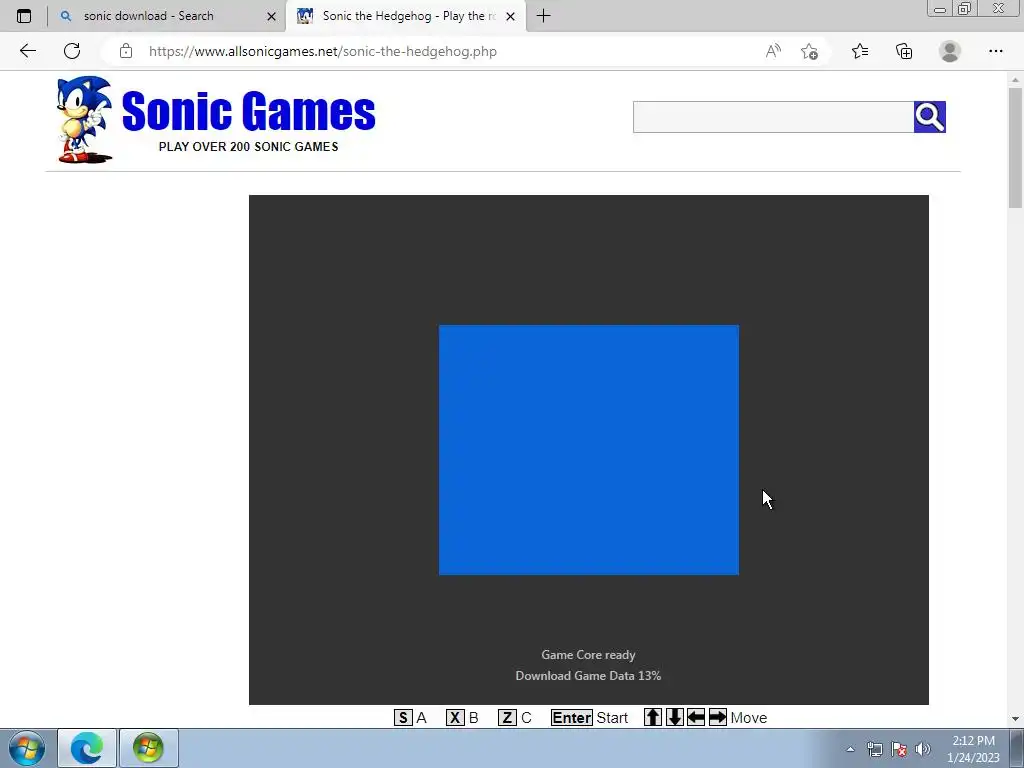The width and height of the screenshot is (1024, 768).
Task: Click the site search magnifier button
Action: tap(929, 117)
